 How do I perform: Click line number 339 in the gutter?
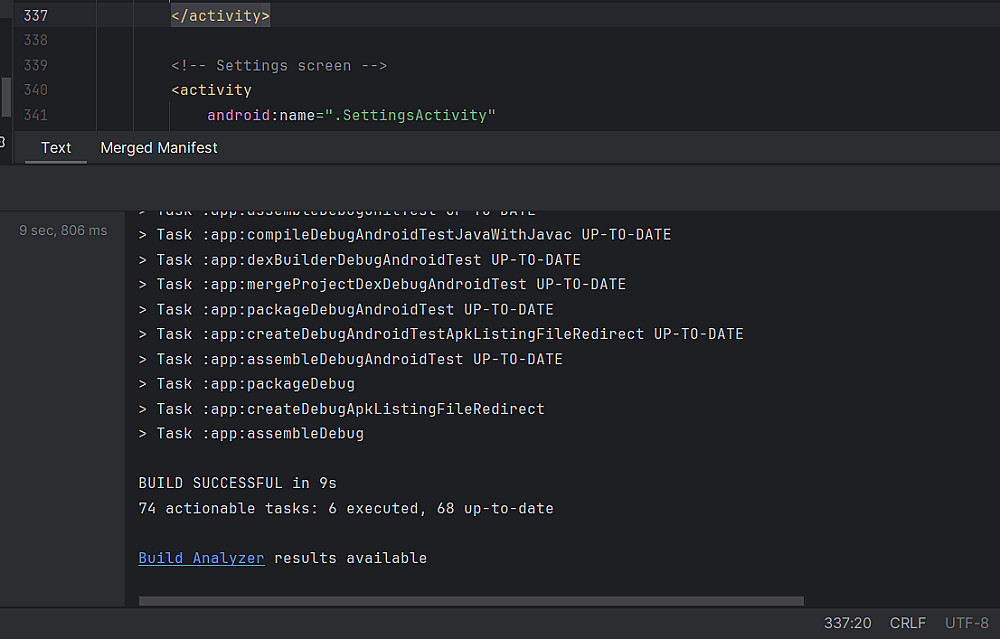point(35,65)
